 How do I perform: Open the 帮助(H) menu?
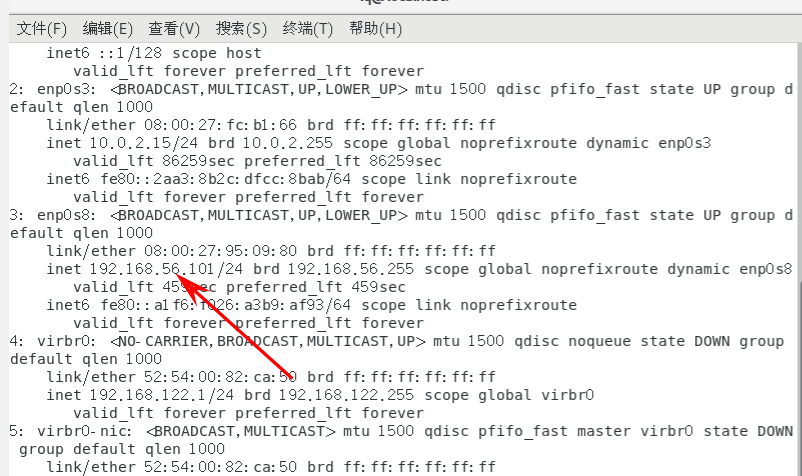tap(375, 29)
